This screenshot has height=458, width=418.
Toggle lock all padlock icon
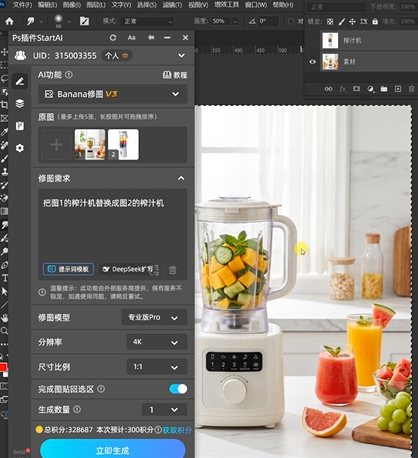click(375, 22)
